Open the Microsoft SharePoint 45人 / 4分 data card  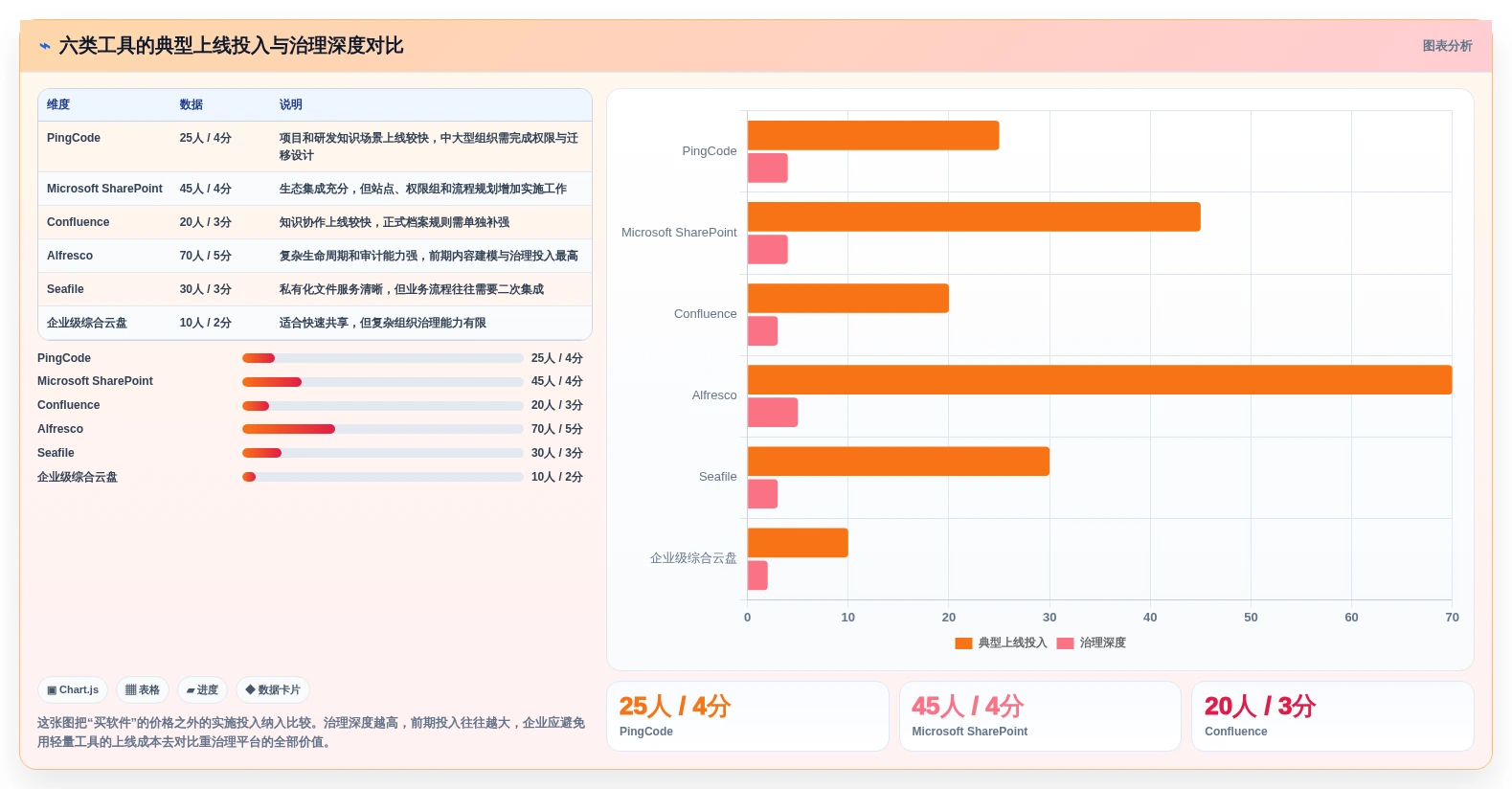[x=1040, y=716]
